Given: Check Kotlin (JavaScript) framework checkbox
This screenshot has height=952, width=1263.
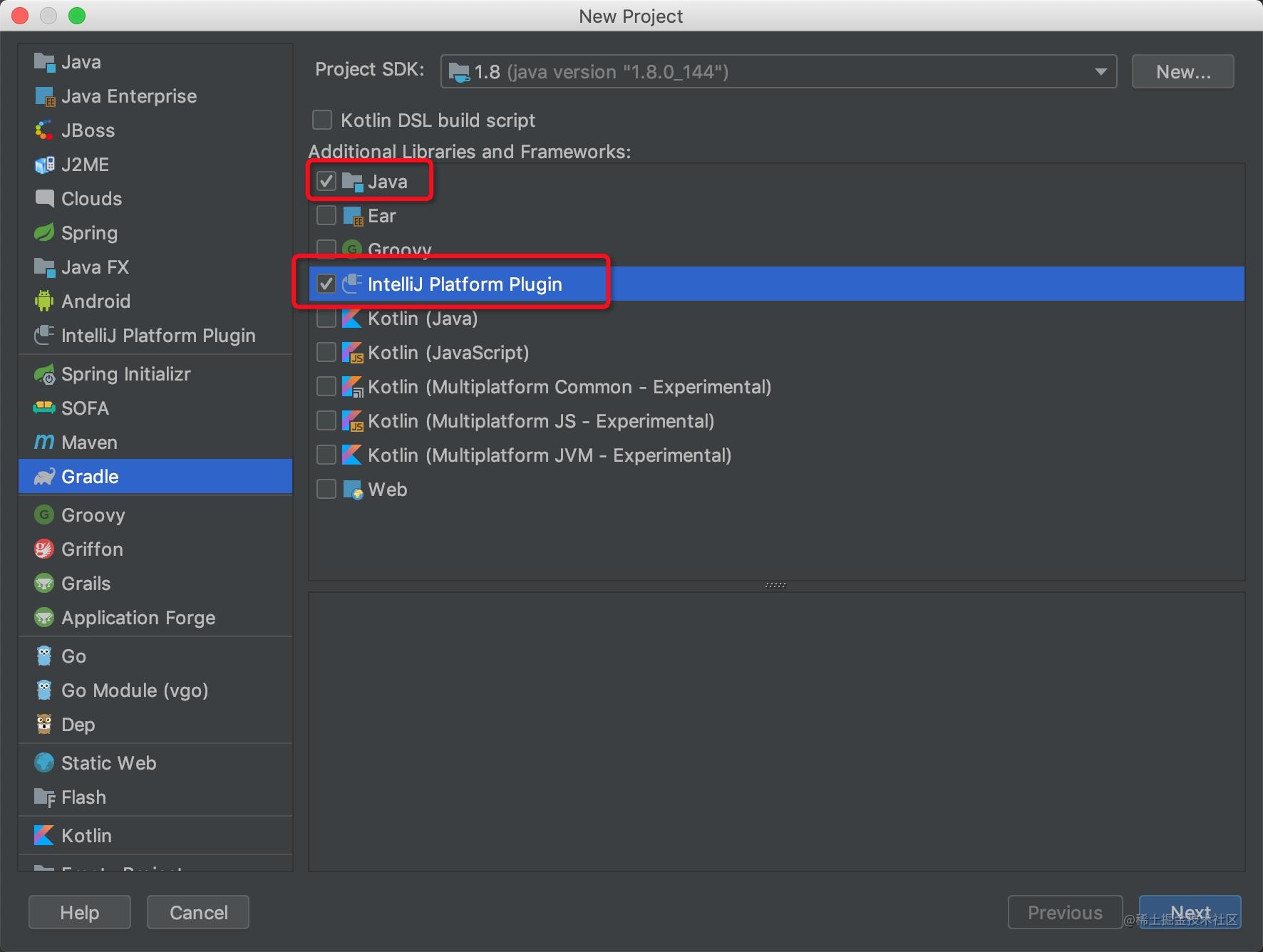Looking at the screenshot, I should tap(326, 352).
